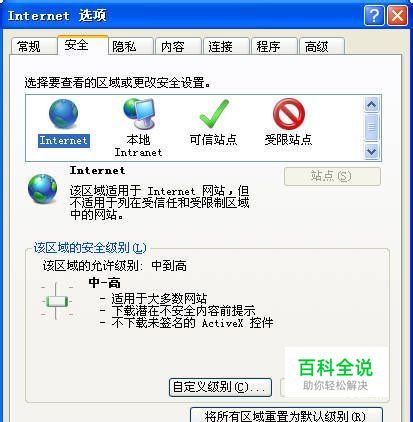Click 将所有区域重置为默认级别(R) button
Viewport: 413px width, 422px height.
tap(286, 415)
